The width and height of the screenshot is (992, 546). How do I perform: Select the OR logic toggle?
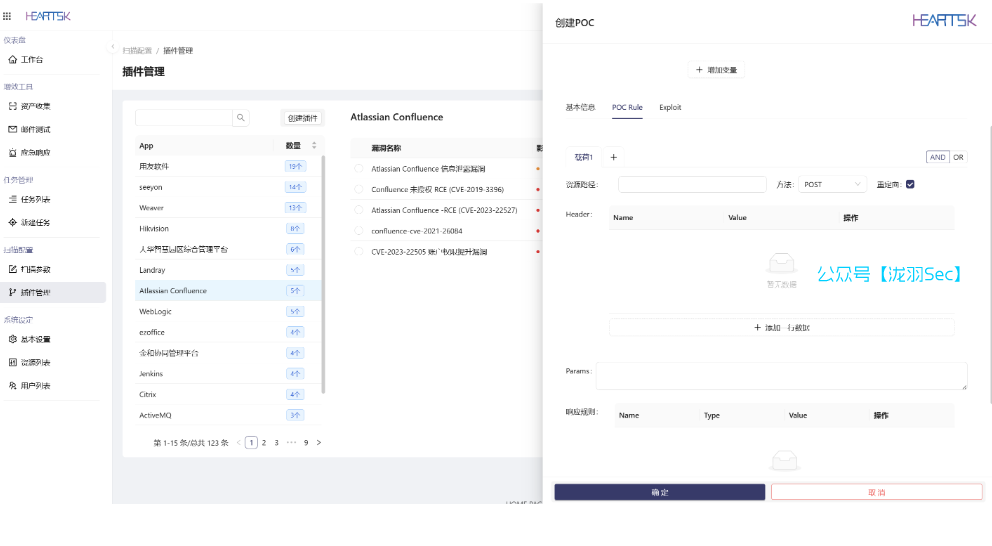click(958, 157)
